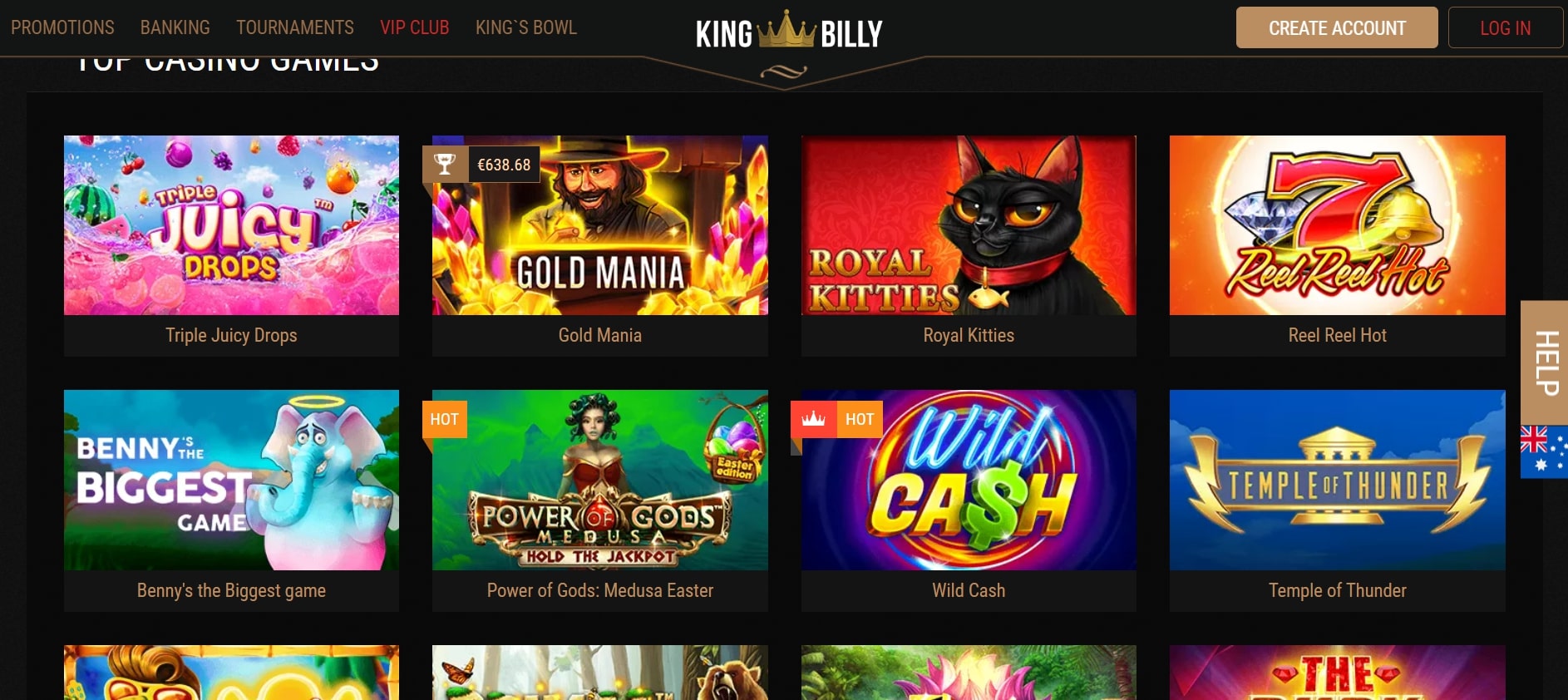Select the Australian flag language icon

(x=1544, y=451)
